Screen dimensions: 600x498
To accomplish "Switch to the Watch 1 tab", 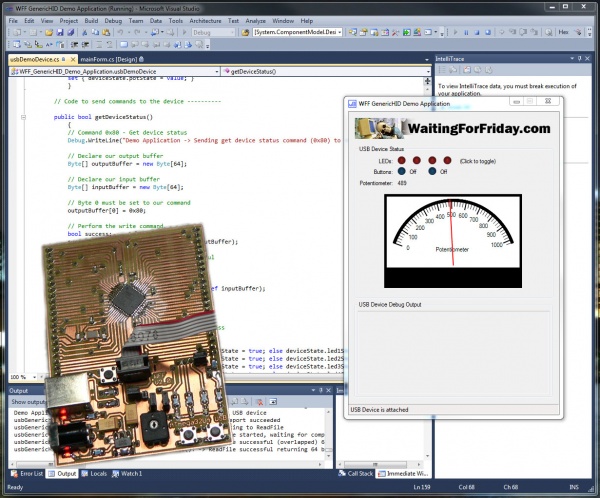I will click(x=127, y=474).
